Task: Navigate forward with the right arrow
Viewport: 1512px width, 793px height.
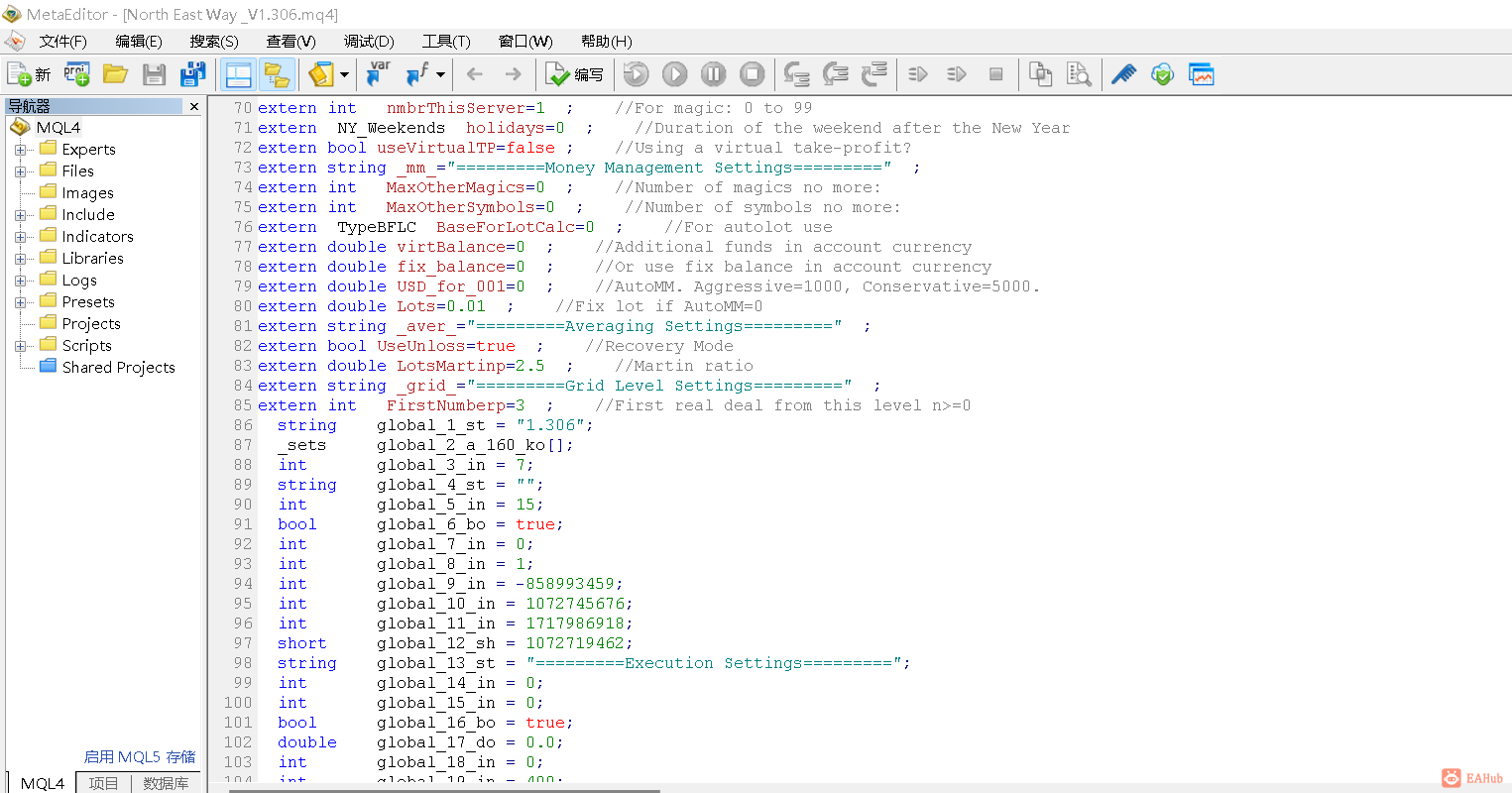Action: 513,74
